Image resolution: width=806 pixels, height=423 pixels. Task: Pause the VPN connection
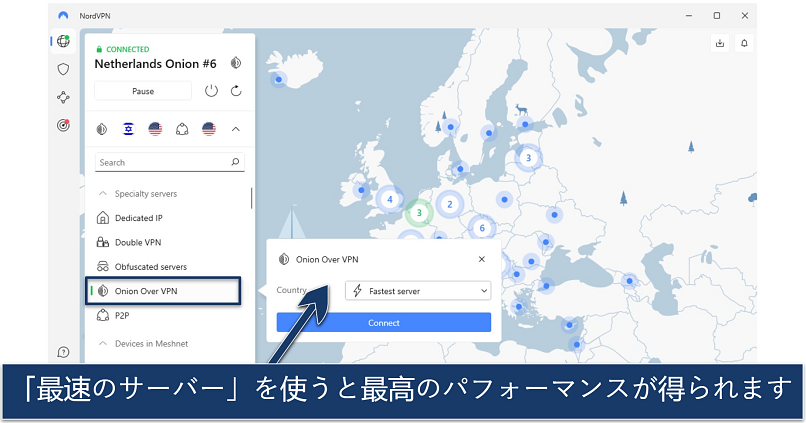(x=143, y=91)
